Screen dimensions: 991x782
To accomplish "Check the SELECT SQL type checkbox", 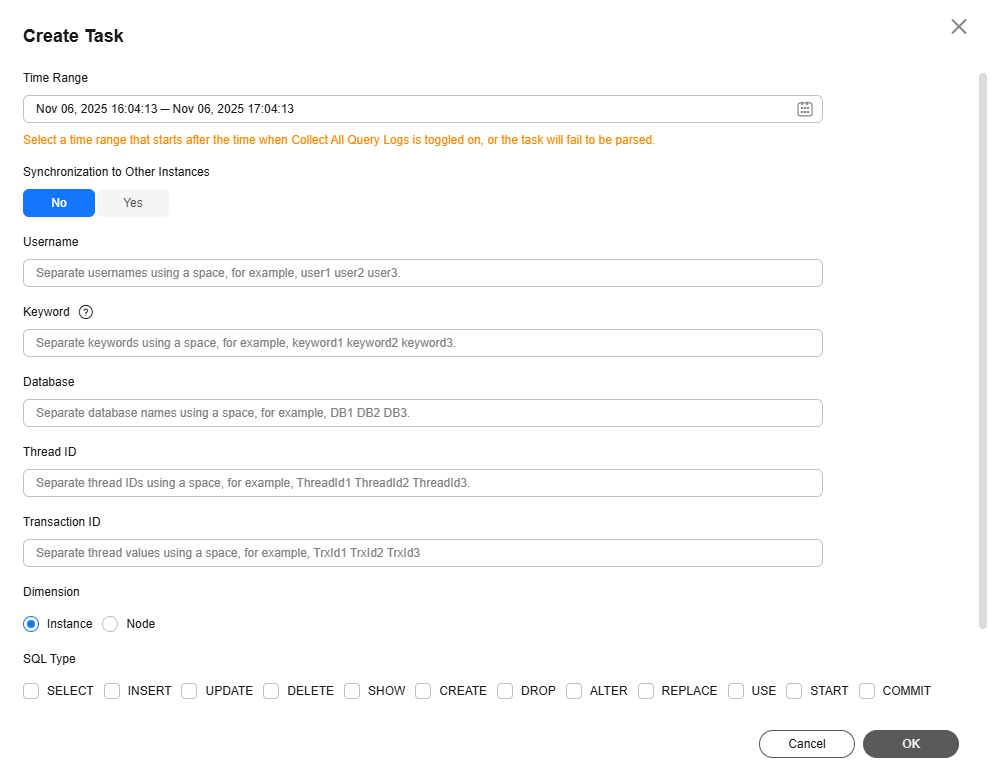I will (31, 691).
